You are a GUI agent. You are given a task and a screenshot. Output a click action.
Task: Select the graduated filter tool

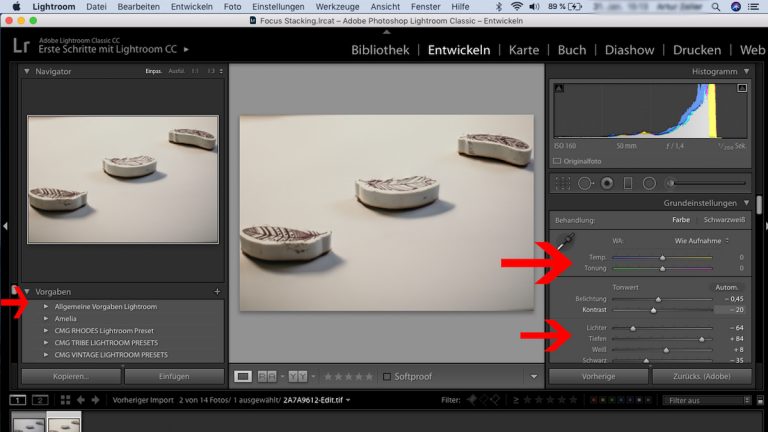[x=627, y=183]
